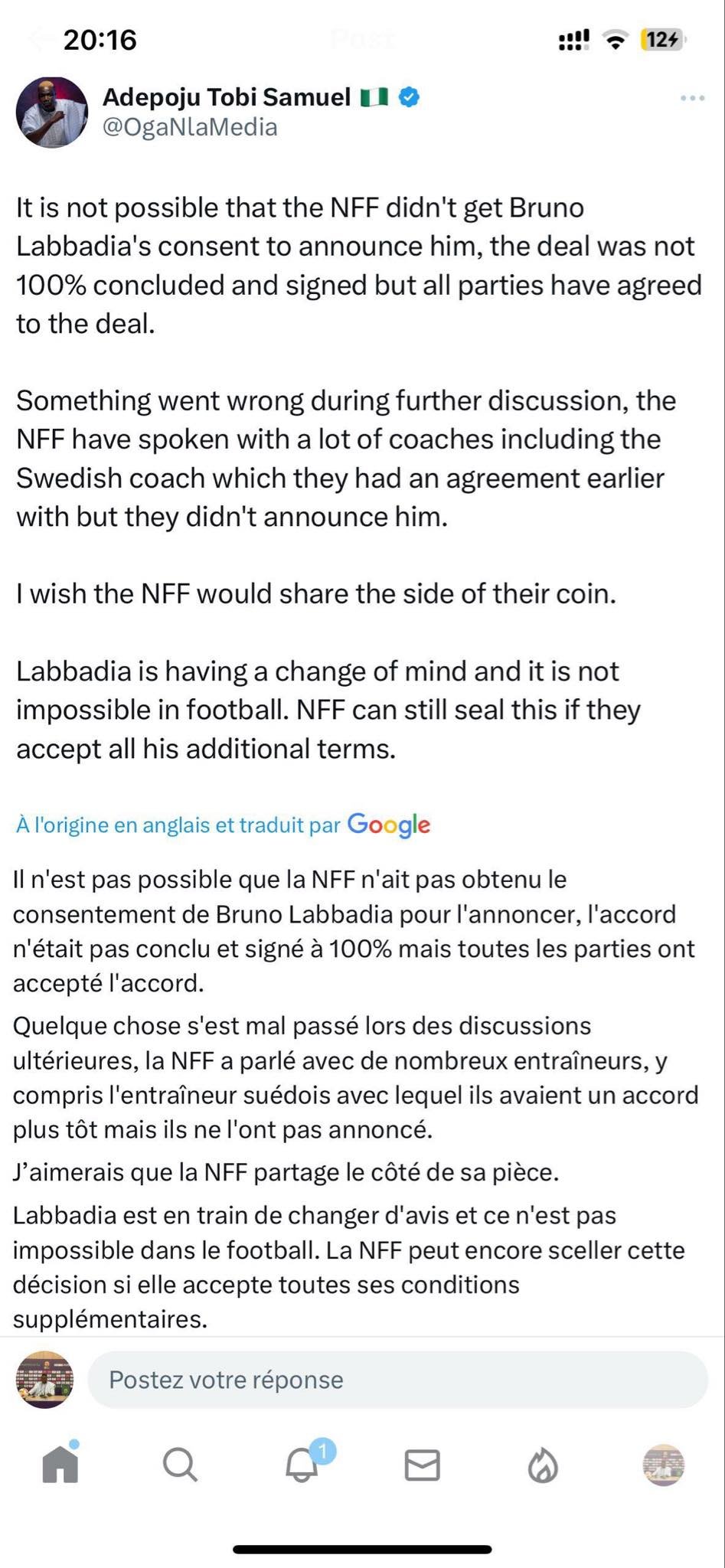Viewport: 725px width, 1568px height.
Task: Tap the Wi-Fi status icon
Action: point(614,40)
